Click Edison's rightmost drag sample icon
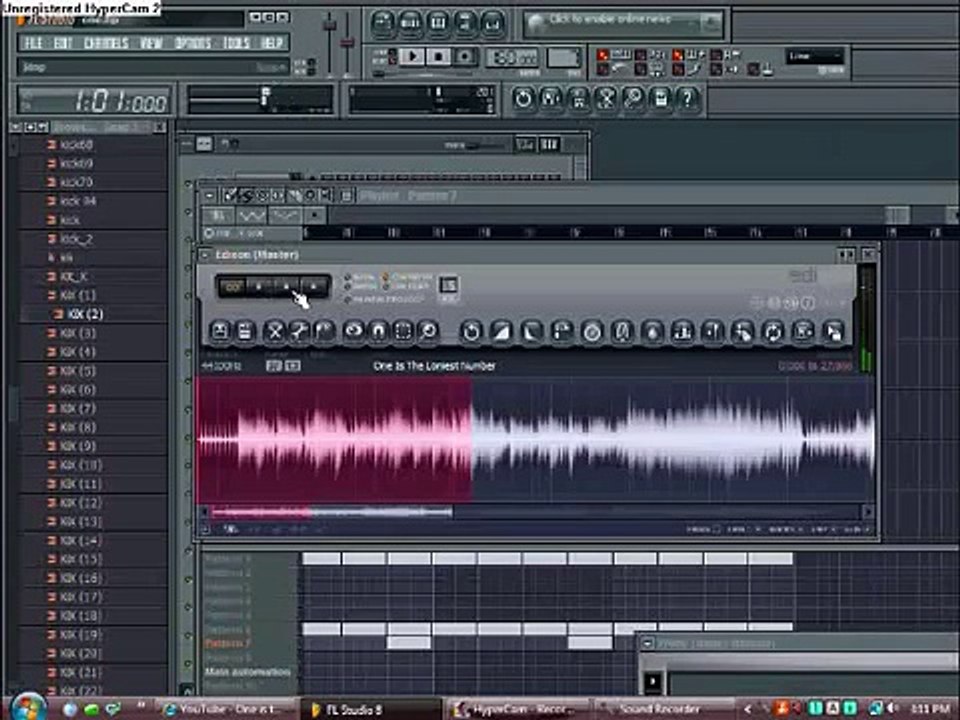 coord(833,332)
